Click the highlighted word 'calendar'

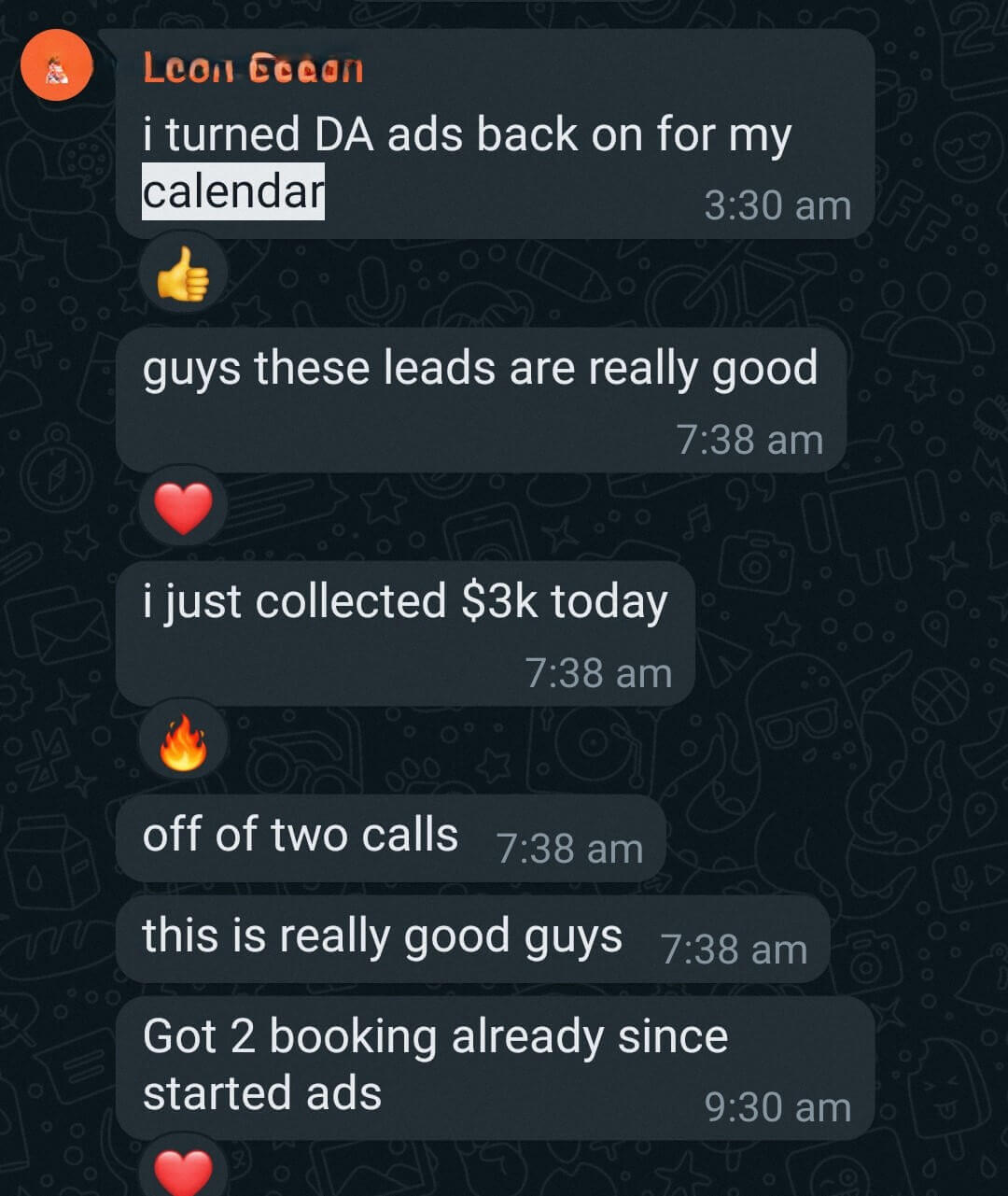(232, 191)
